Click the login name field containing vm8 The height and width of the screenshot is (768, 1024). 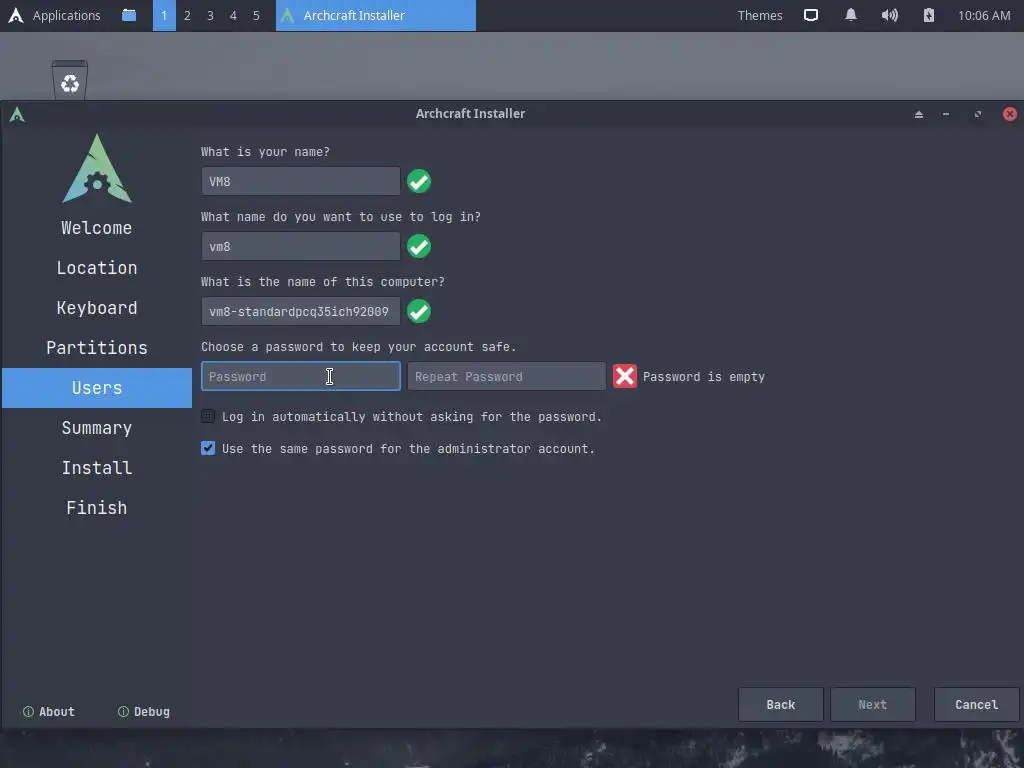[300, 246]
